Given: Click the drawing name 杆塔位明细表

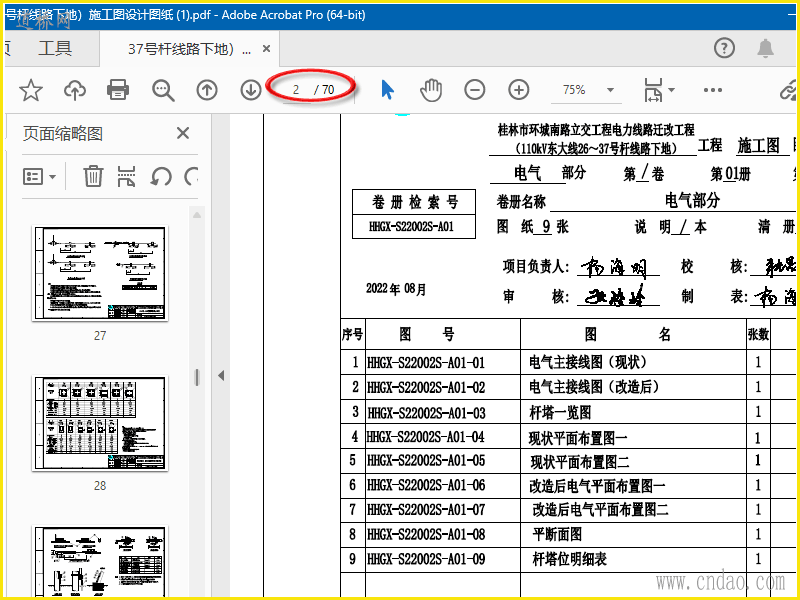Looking at the screenshot, I should coord(569,559).
